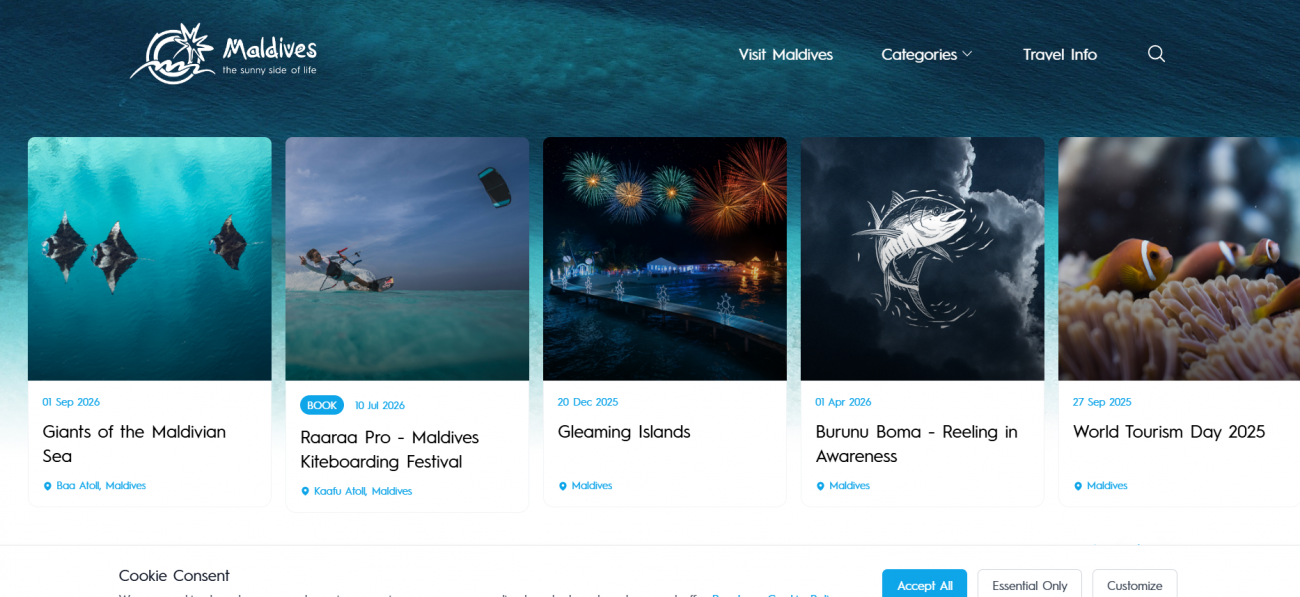Viewport: 1300px width, 597px height.
Task: Select the manta rays thumbnail image
Action: (x=150, y=259)
